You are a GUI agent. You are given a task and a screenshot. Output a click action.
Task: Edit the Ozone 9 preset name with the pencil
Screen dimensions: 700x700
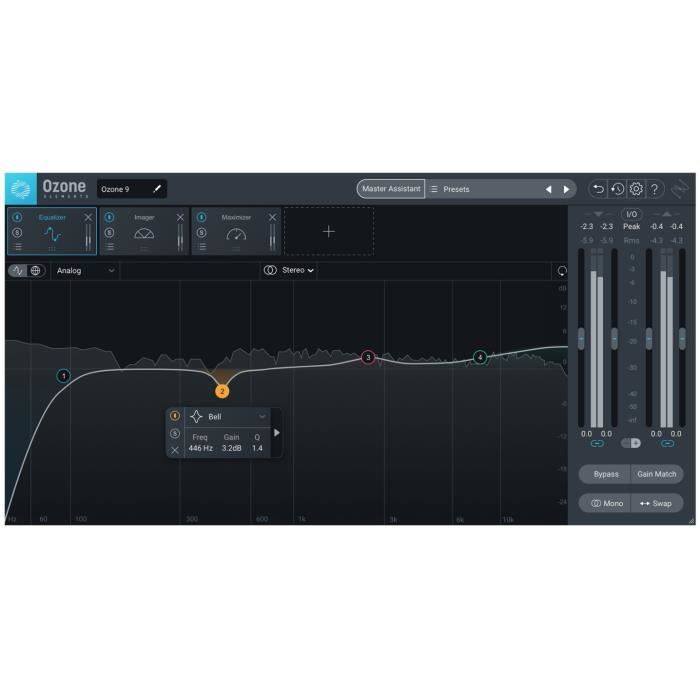[x=157, y=189]
